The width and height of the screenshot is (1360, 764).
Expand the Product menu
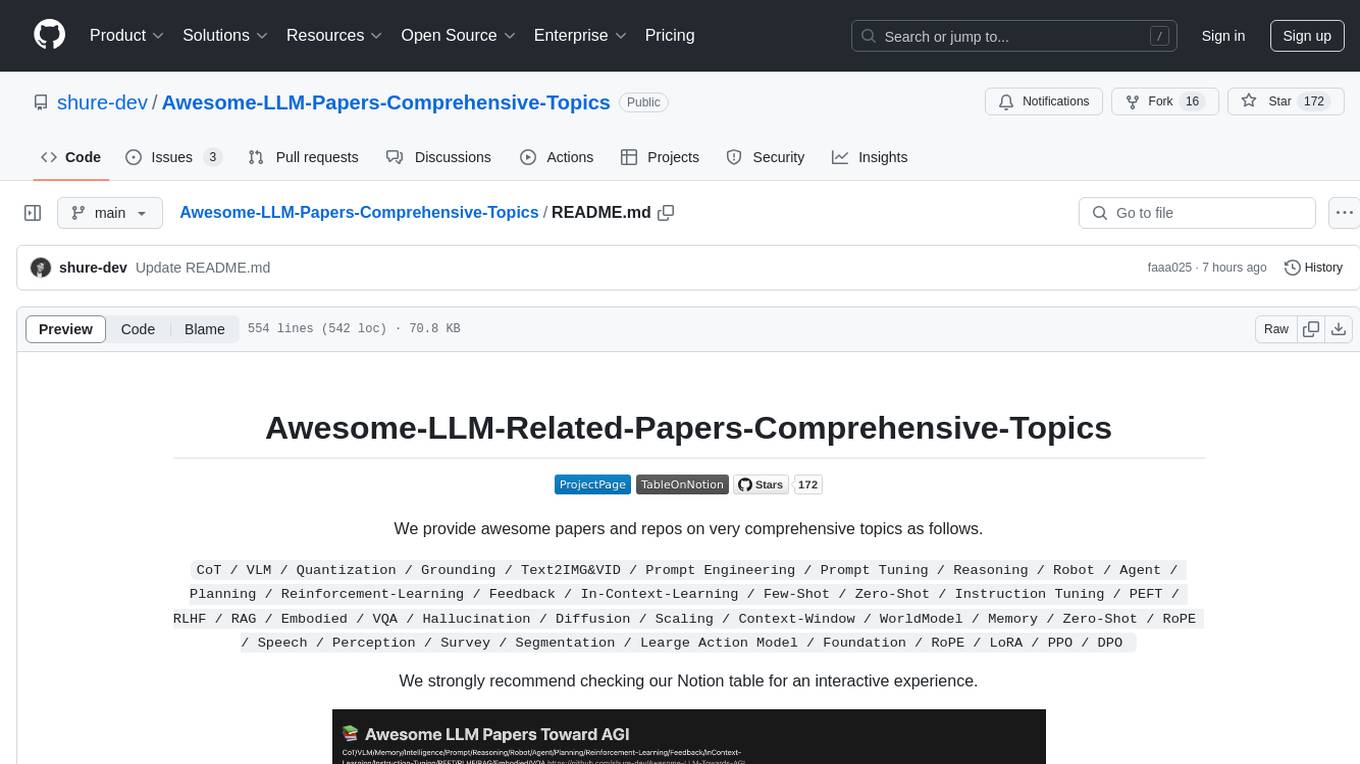tap(127, 35)
